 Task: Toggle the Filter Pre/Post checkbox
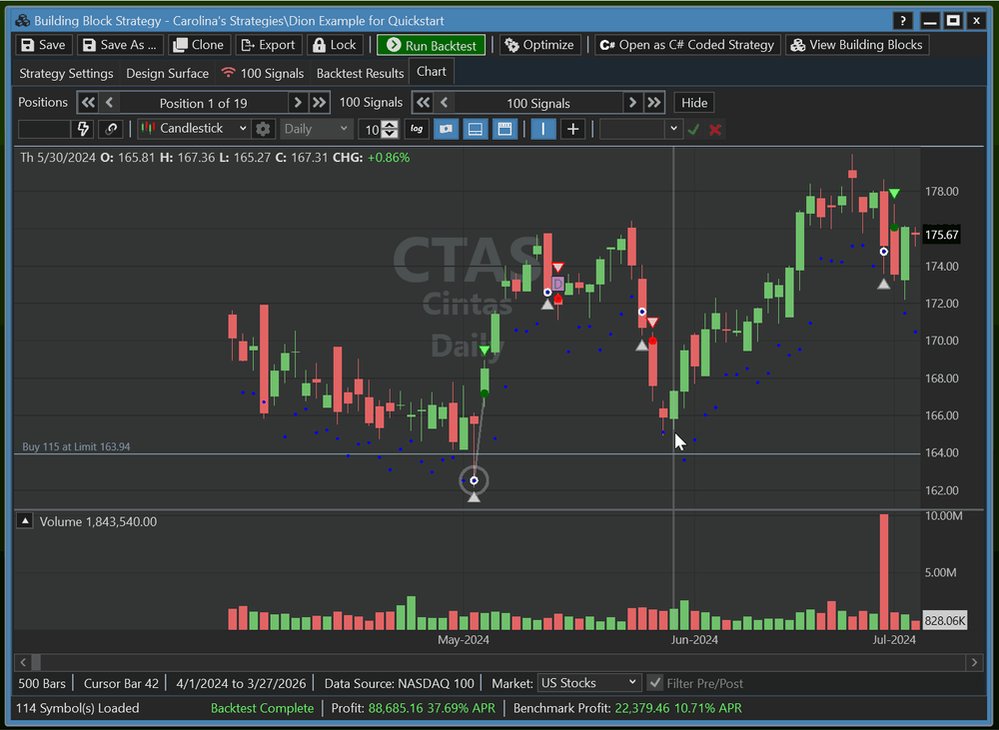point(655,683)
